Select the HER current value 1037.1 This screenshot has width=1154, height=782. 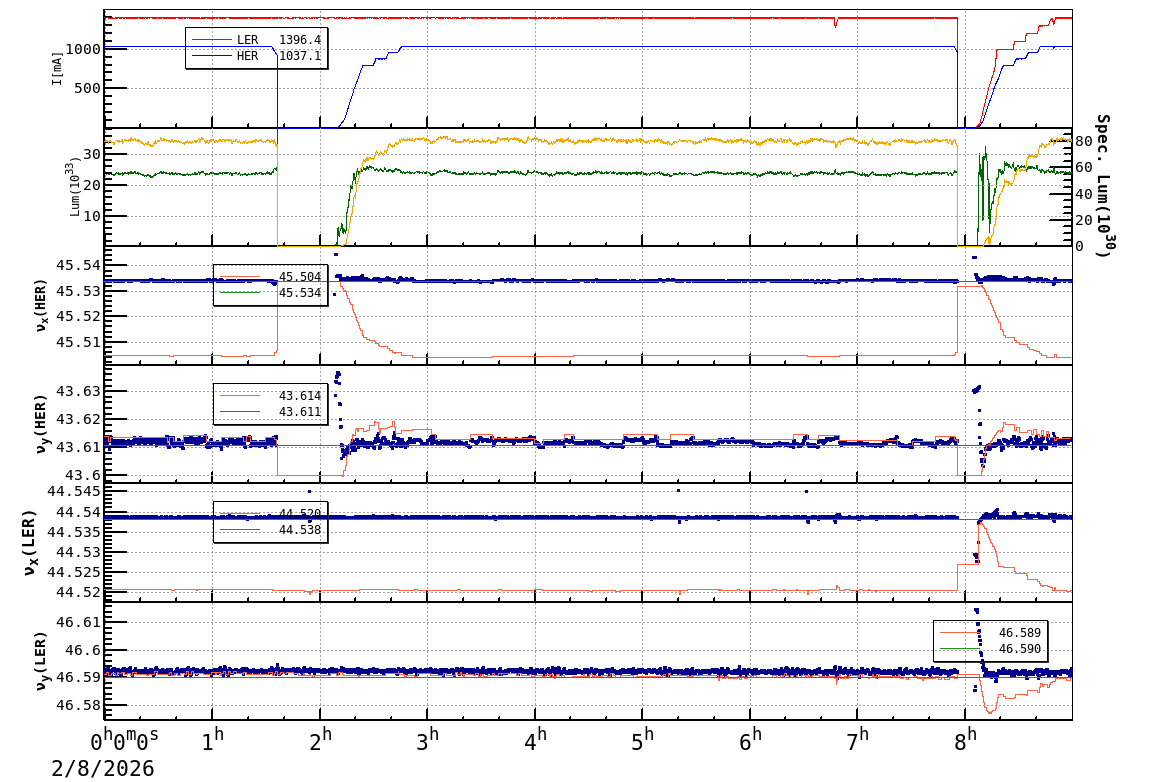(x=300, y=56)
